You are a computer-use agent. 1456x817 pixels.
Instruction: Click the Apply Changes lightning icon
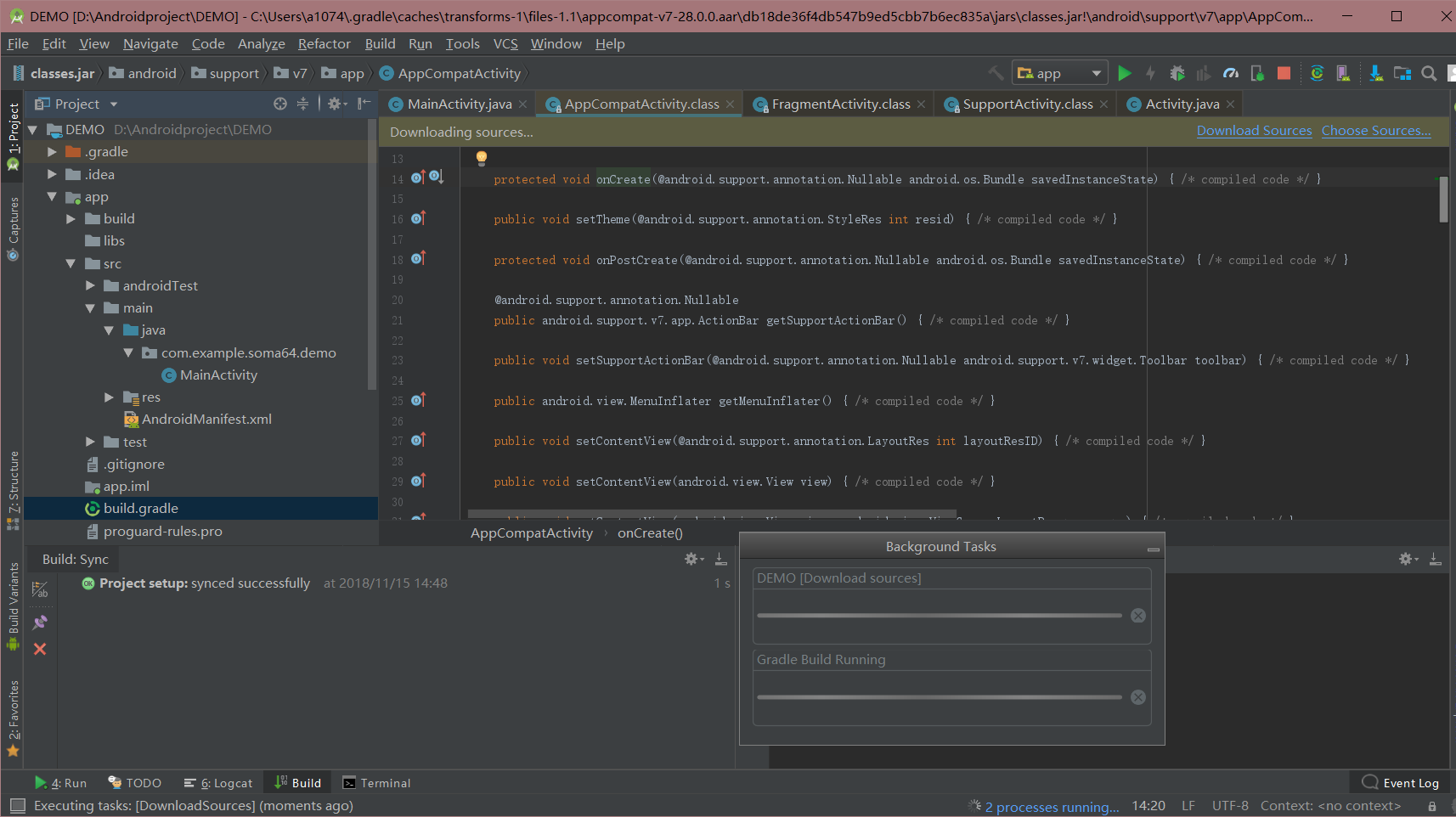pos(1151,74)
